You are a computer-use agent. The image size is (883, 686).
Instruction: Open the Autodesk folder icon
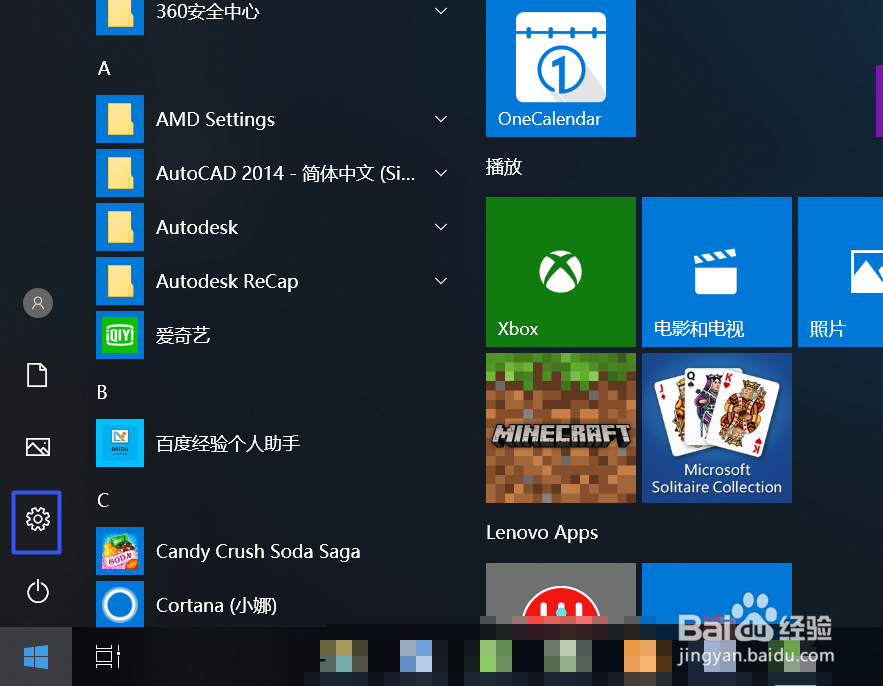[x=120, y=227]
